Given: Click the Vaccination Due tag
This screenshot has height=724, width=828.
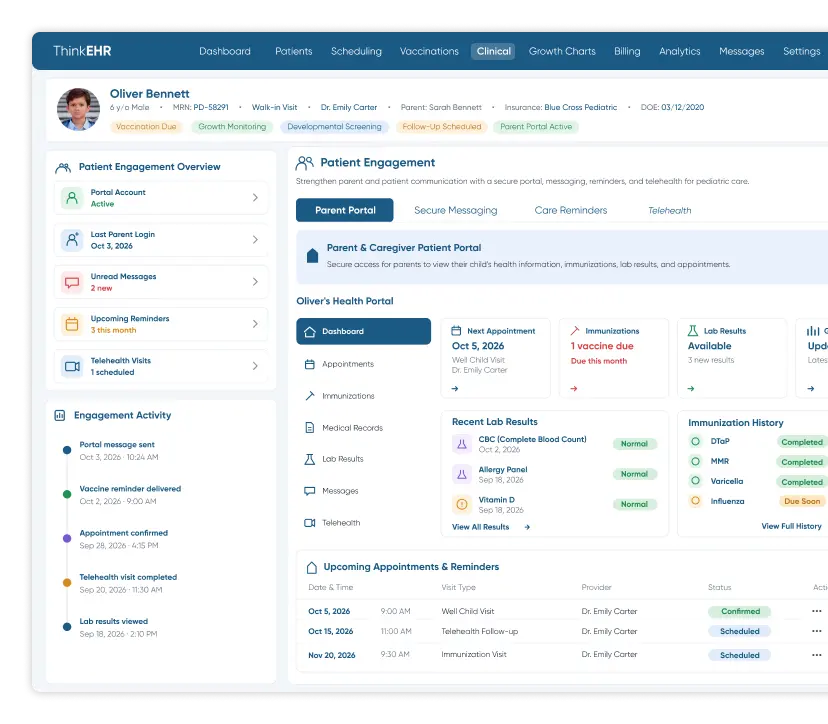Looking at the screenshot, I should pyautogui.click(x=146, y=127).
